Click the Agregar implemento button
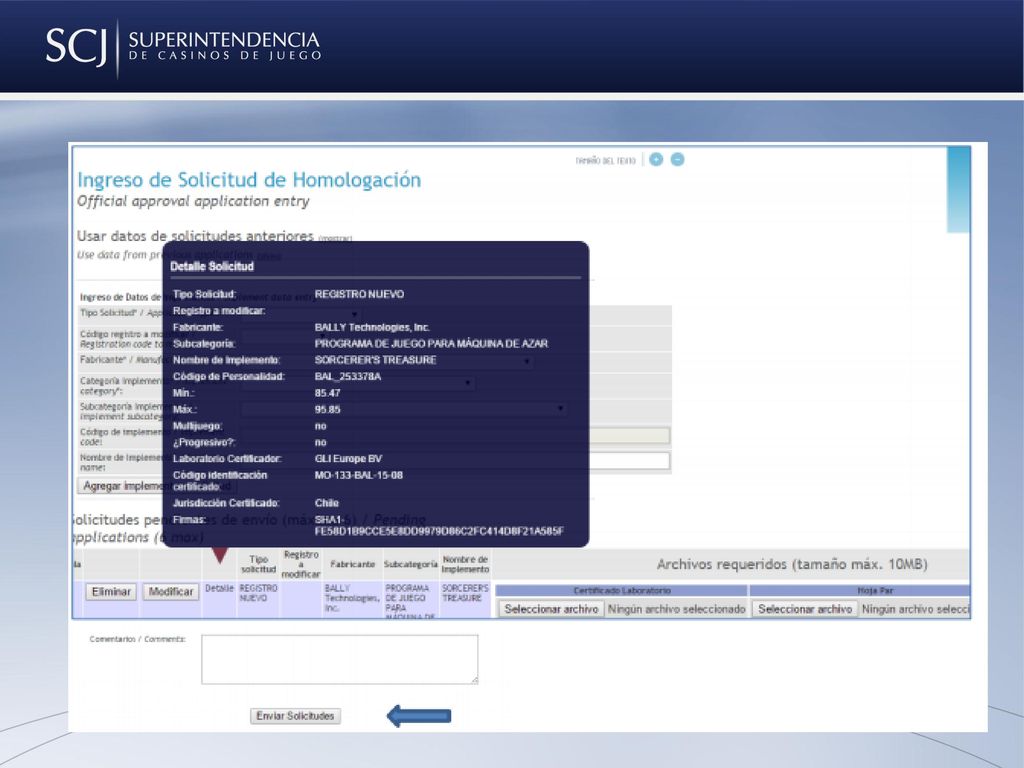 [x=121, y=486]
